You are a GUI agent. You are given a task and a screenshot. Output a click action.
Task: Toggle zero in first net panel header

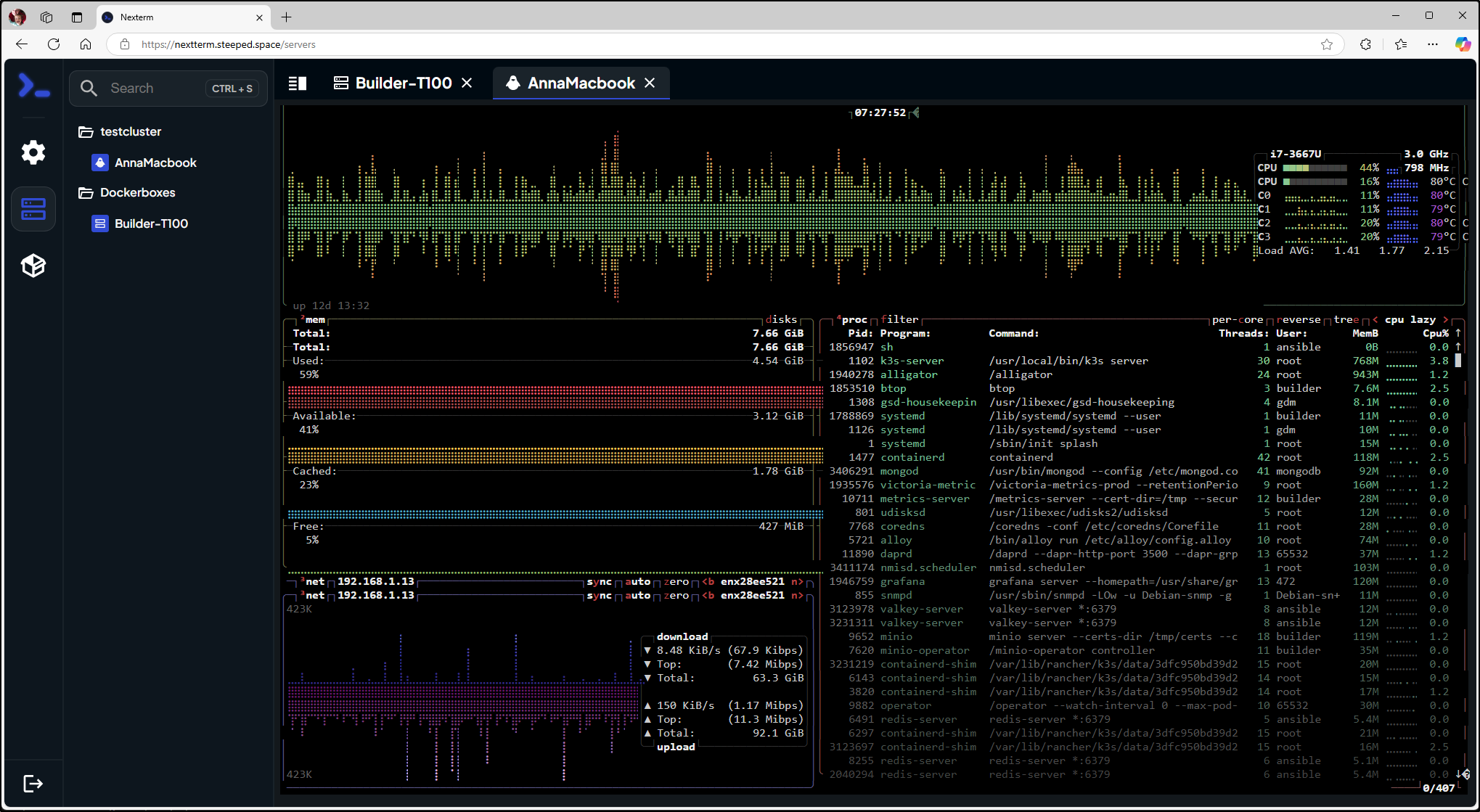pos(676,581)
